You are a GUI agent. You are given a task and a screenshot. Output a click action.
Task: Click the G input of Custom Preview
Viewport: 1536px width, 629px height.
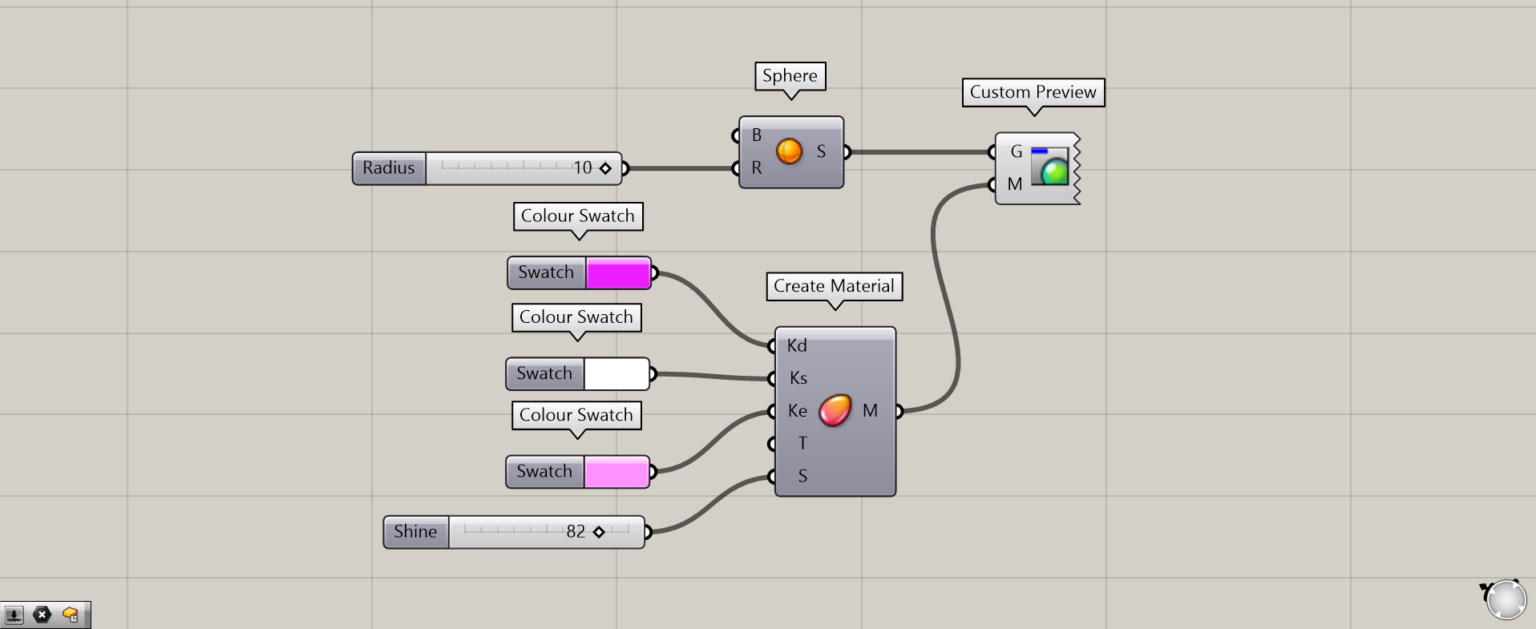tap(1016, 152)
